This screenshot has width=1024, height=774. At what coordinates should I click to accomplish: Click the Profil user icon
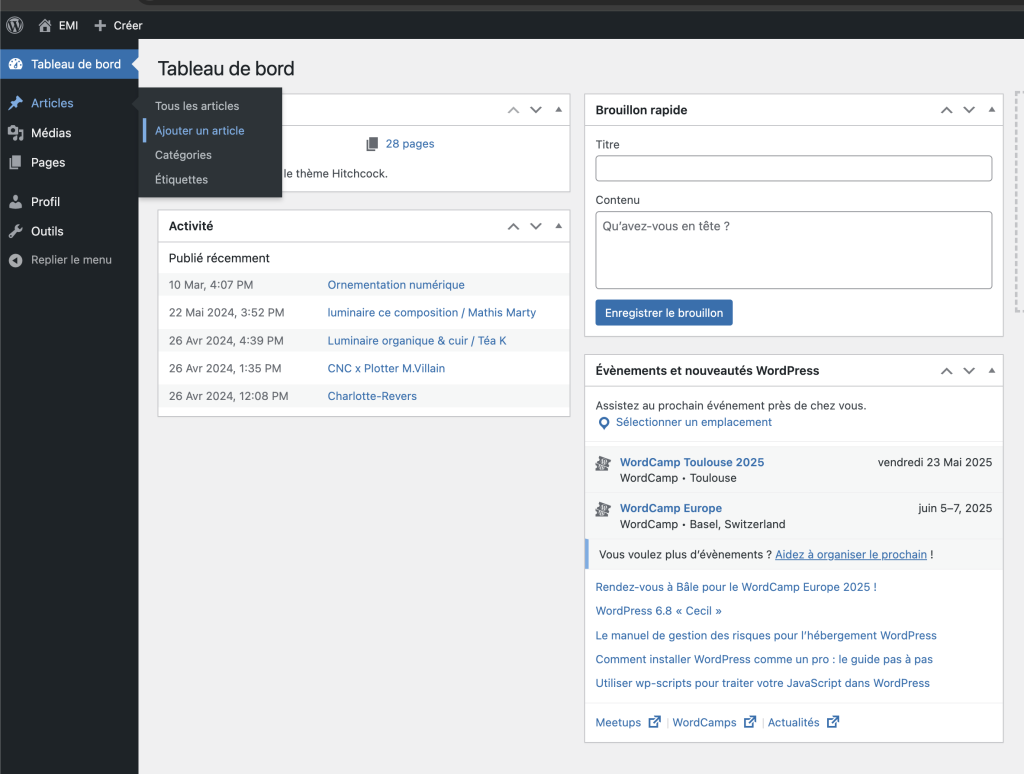(x=16, y=202)
